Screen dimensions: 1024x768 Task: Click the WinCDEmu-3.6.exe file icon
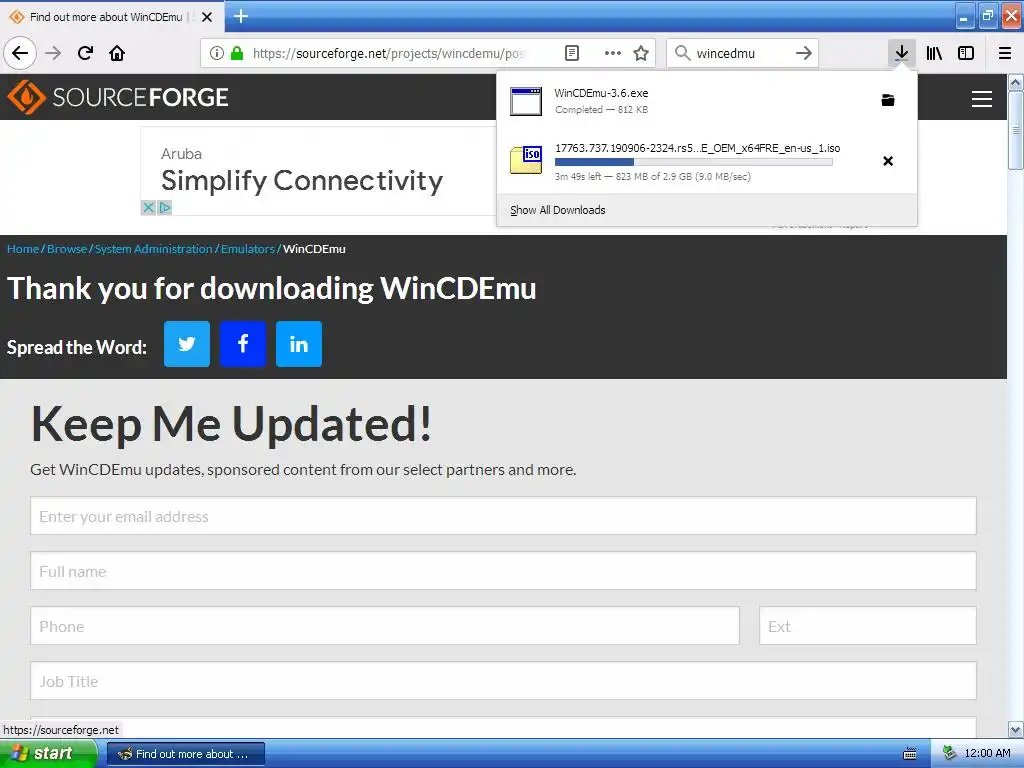[526, 101]
